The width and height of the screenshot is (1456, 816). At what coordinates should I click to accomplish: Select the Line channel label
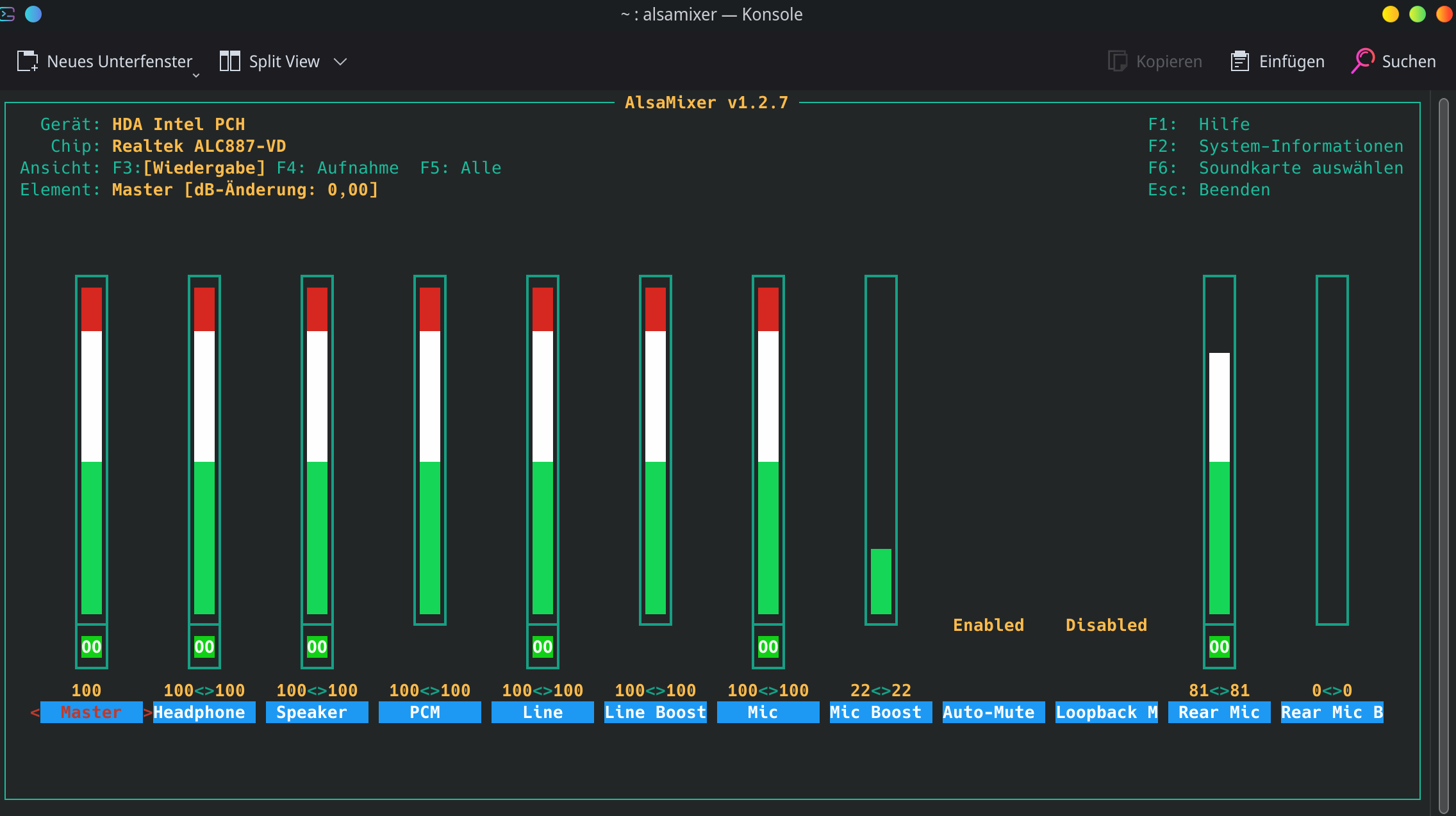543,712
